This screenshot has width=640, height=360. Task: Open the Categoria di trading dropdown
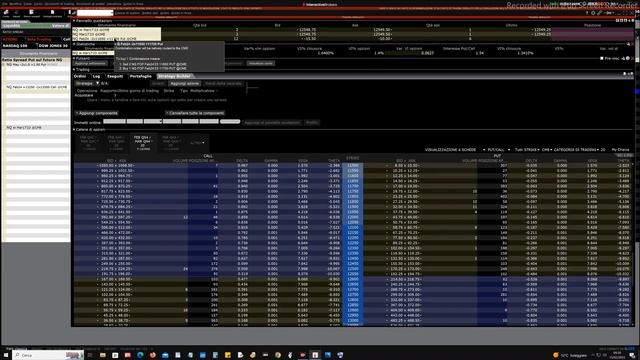[577, 150]
